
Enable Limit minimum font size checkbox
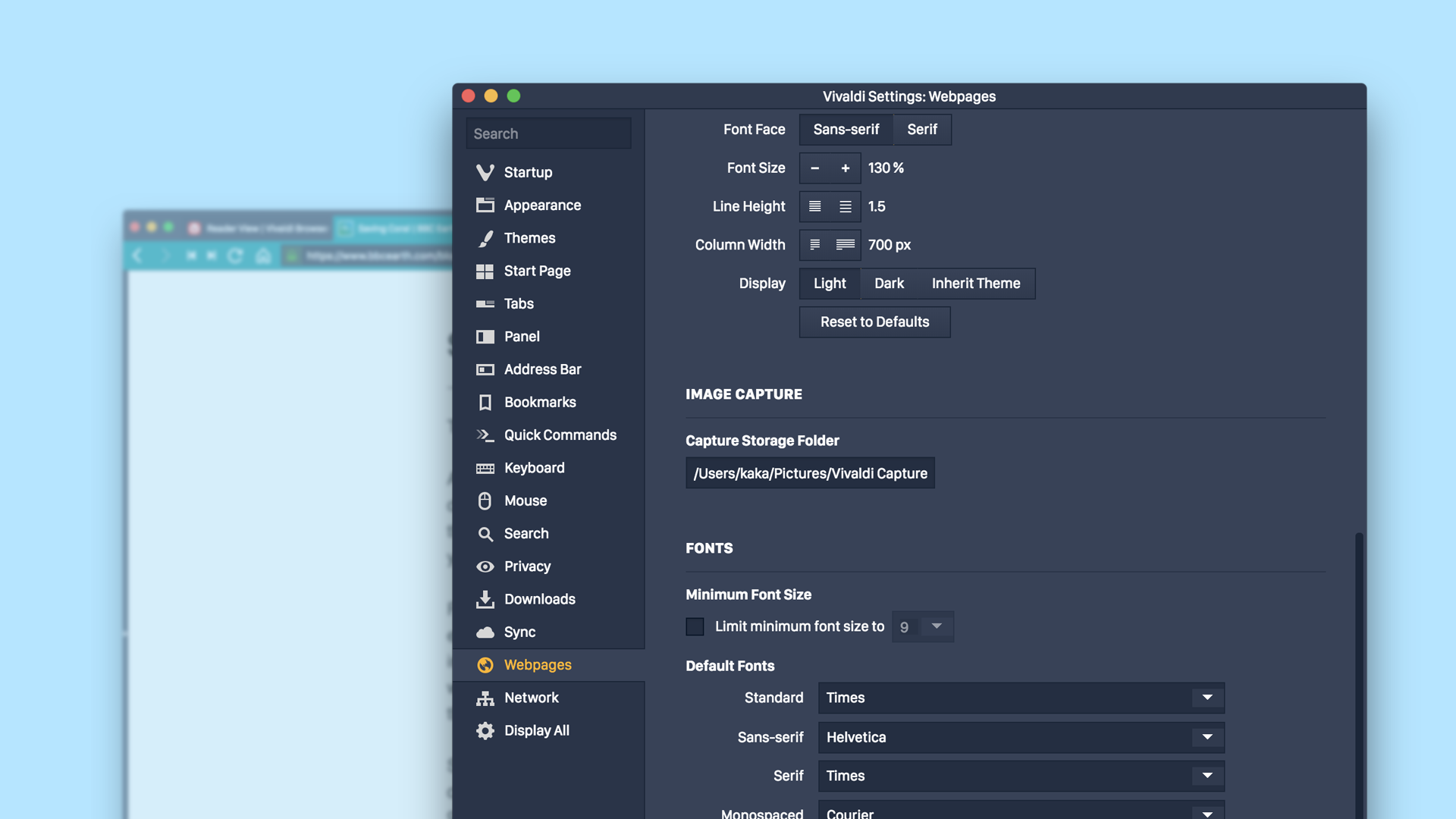coord(695,626)
